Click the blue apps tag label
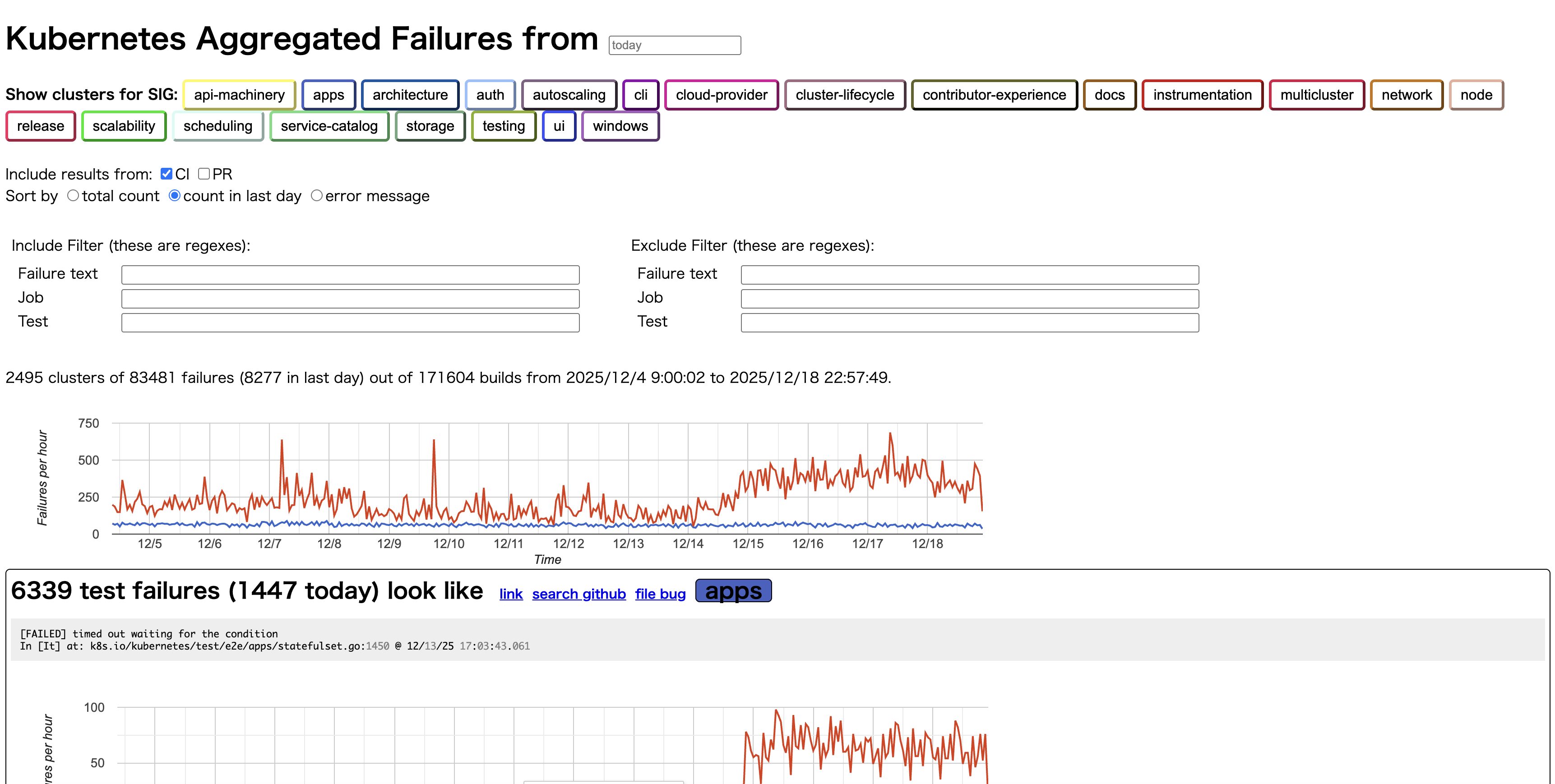The image size is (1555, 784). [x=733, y=591]
